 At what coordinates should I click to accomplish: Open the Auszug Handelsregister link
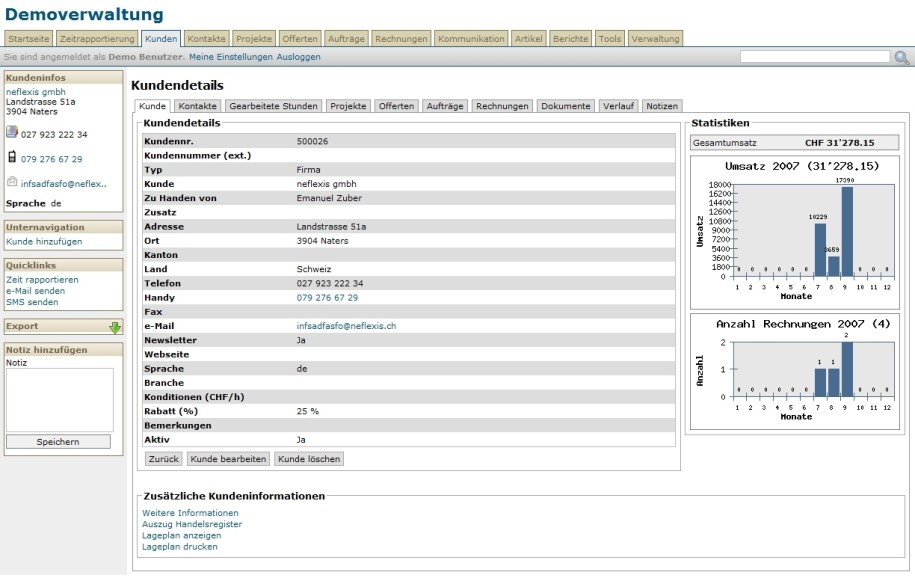192,524
